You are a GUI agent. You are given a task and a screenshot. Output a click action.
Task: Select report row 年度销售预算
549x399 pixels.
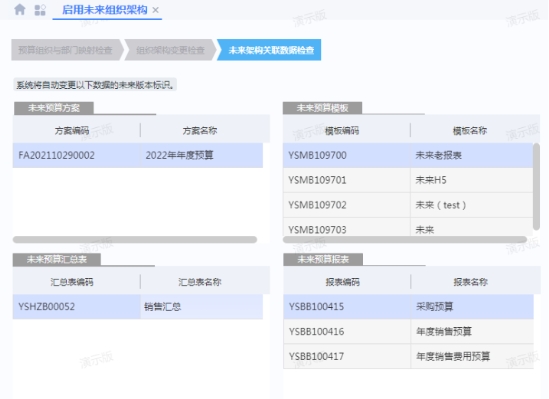(x=408, y=331)
